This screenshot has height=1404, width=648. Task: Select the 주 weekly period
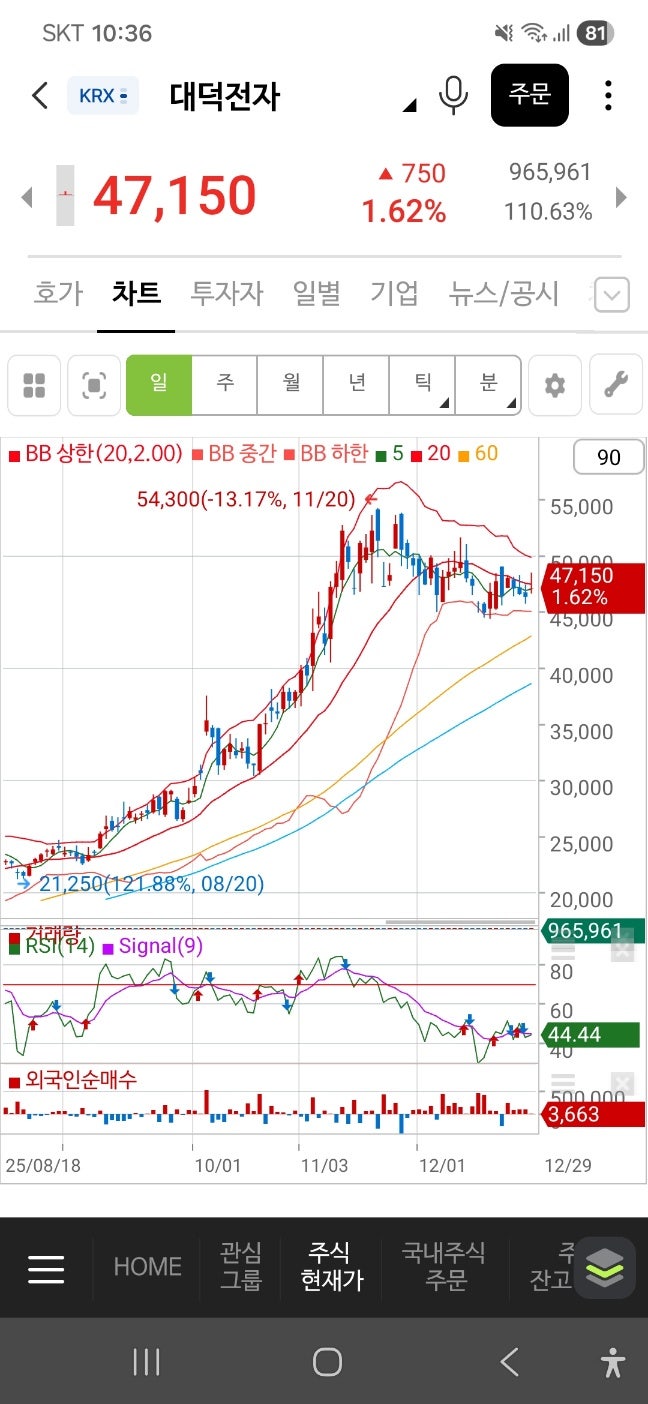(225, 384)
